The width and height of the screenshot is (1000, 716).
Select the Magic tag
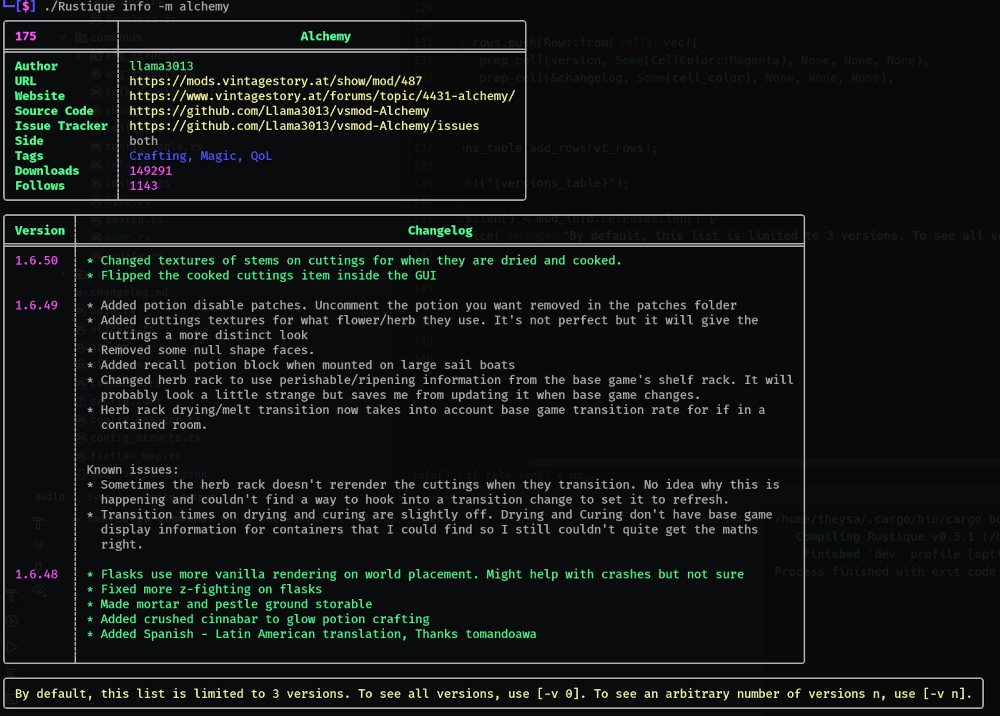[x=221, y=156]
